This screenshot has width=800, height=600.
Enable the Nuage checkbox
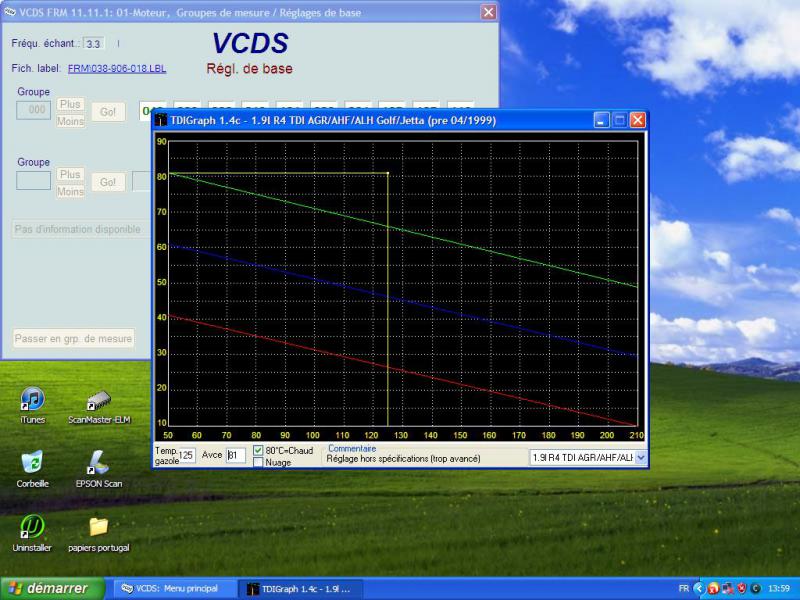258,462
